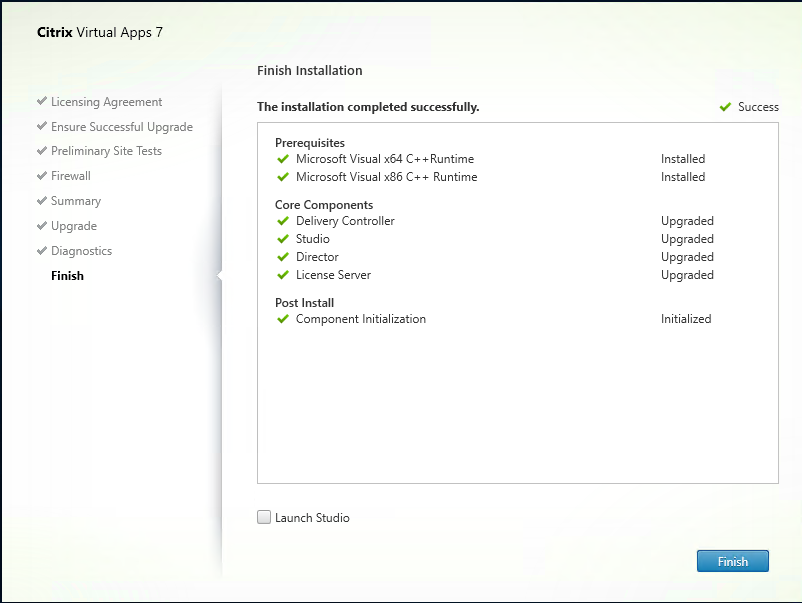This screenshot has height=603, width=802.
Task: Click the green checkmark beside License Server
Action: (283, 275)
